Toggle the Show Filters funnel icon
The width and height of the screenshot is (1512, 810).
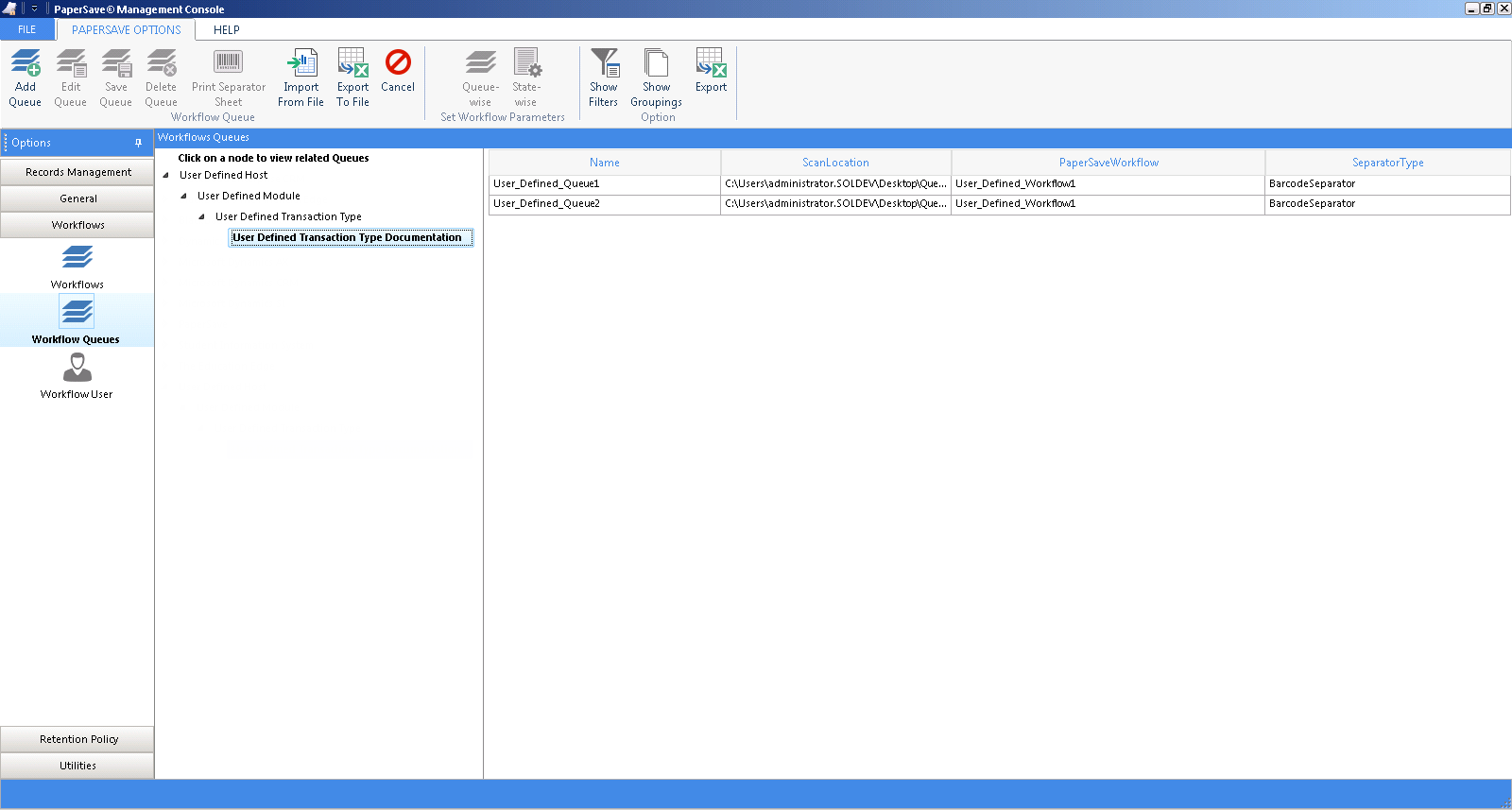tap(604, 62)
